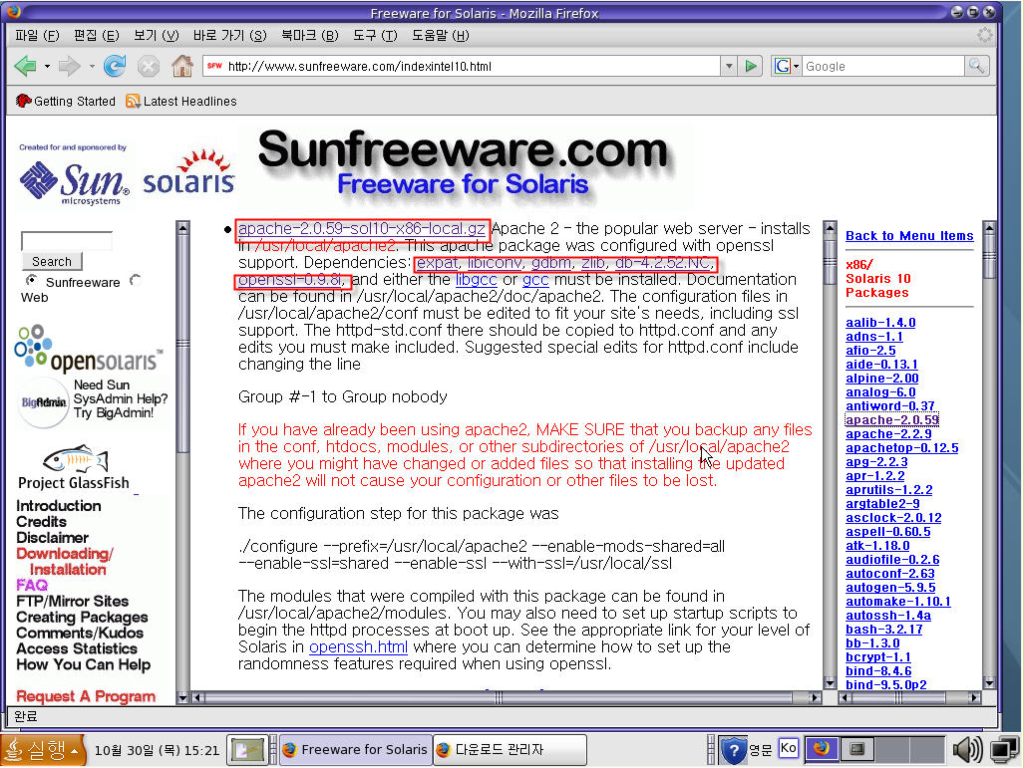The image size is (1024, 768).
Task: Open the apache-2.2.9 package link
Action: point(888,434)
